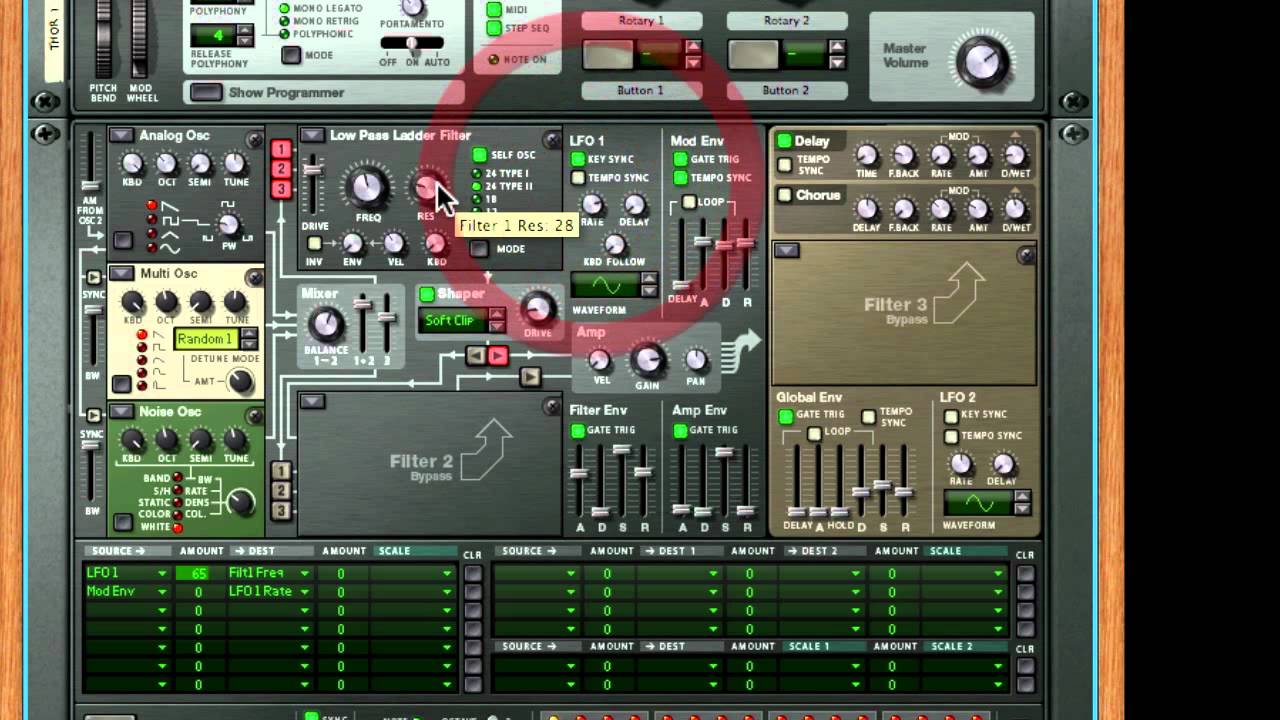The height and width of the screenshot is (720, 1280).
Task: Click routing button 1 beside Filter 2
Action: point(281,470)
